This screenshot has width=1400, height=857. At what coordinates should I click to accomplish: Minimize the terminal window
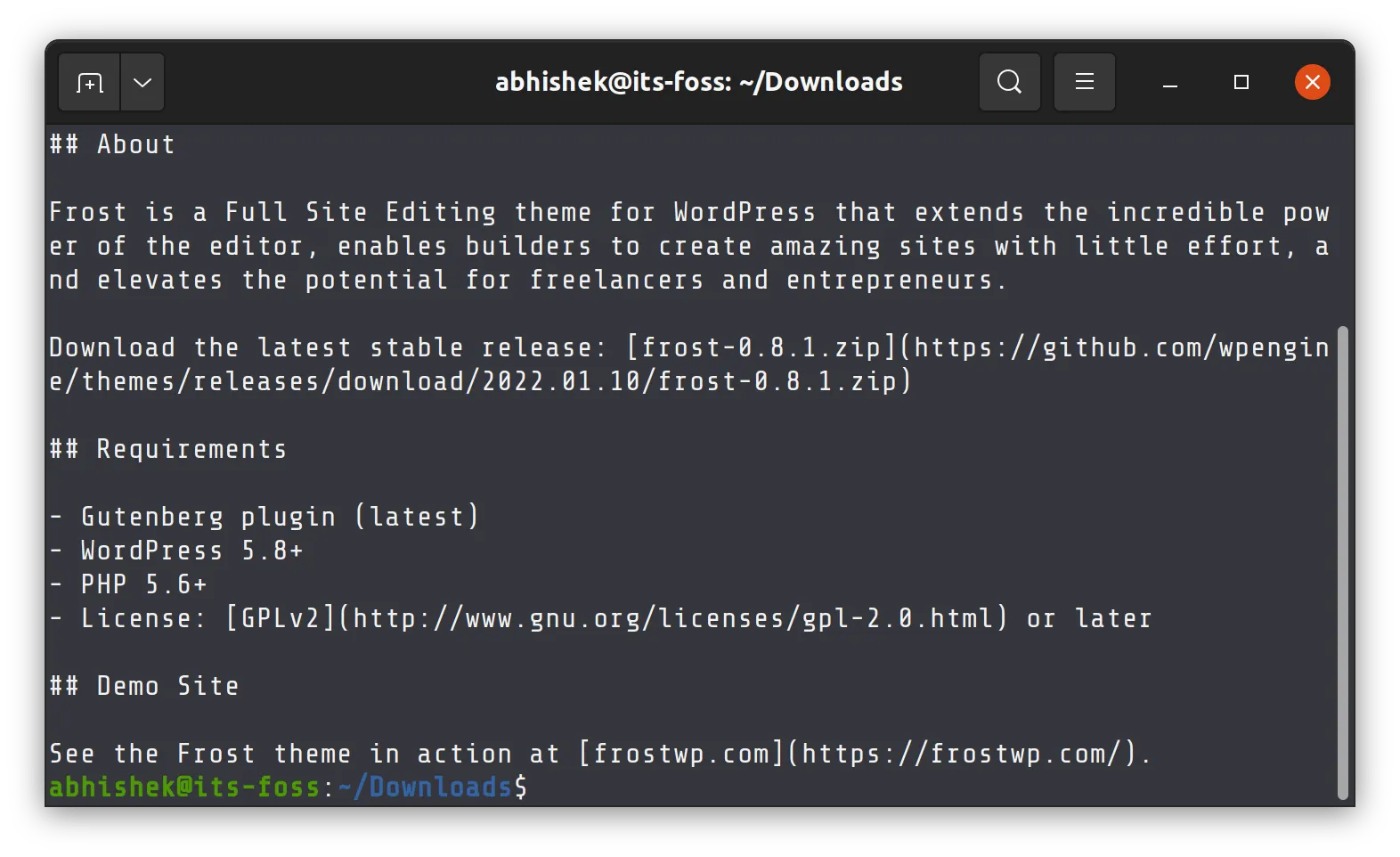pyautogui.click(x=1169, y=82)
